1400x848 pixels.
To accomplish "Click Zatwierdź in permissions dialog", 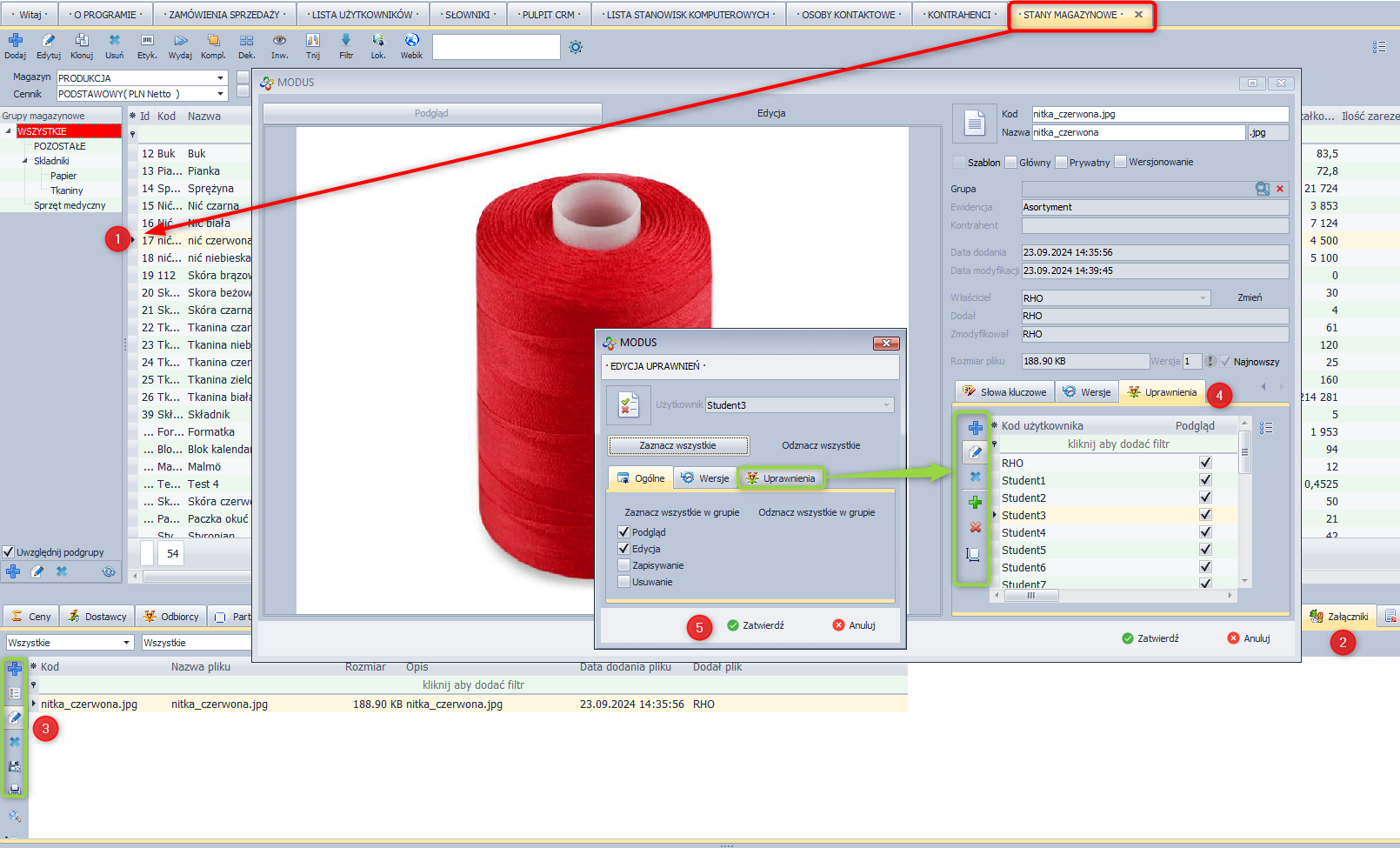I will [x=755, y=625].
